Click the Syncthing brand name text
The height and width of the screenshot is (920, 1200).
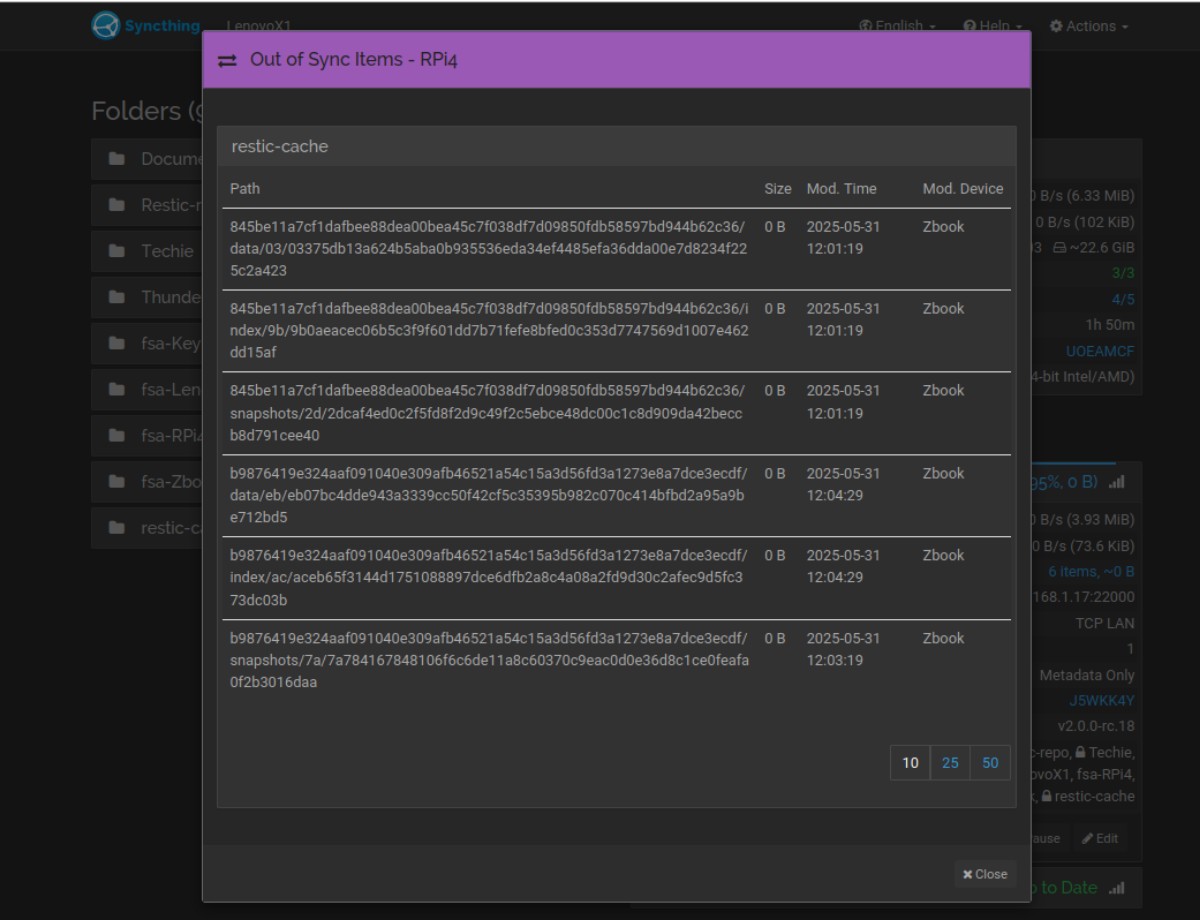tap(162, 26)
